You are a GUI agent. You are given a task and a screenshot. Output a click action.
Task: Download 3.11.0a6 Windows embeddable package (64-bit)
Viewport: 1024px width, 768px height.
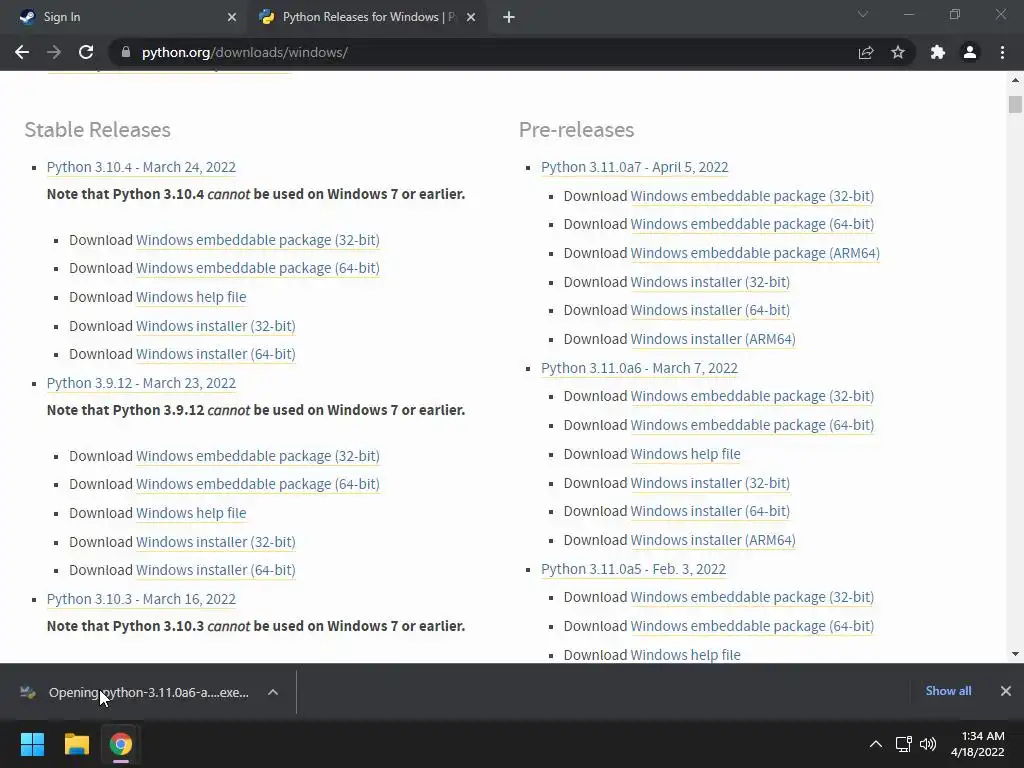(x=752, y=425)
